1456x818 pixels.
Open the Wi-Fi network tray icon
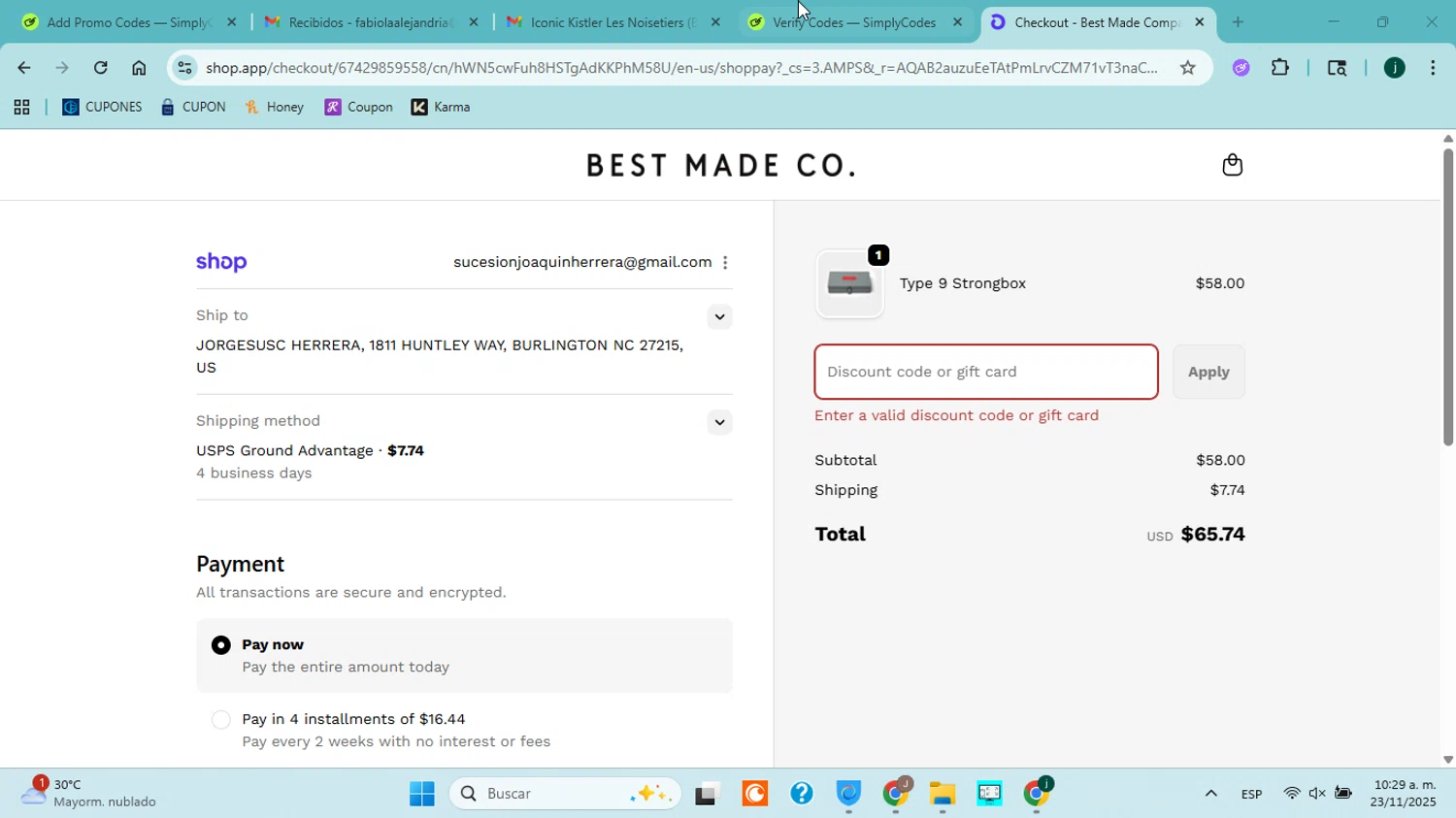(x=1291, y=795)
